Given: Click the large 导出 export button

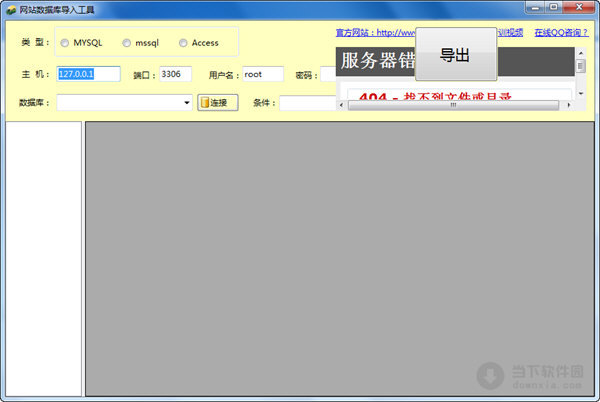Looking at the screenshot, I should coord(455,56).
